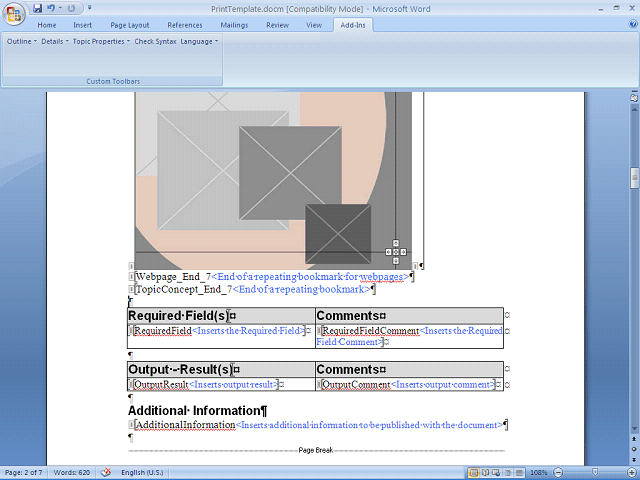Open zoom dialog via 108% level
This screenshot has width=640, height=480.
click(539, 473)
